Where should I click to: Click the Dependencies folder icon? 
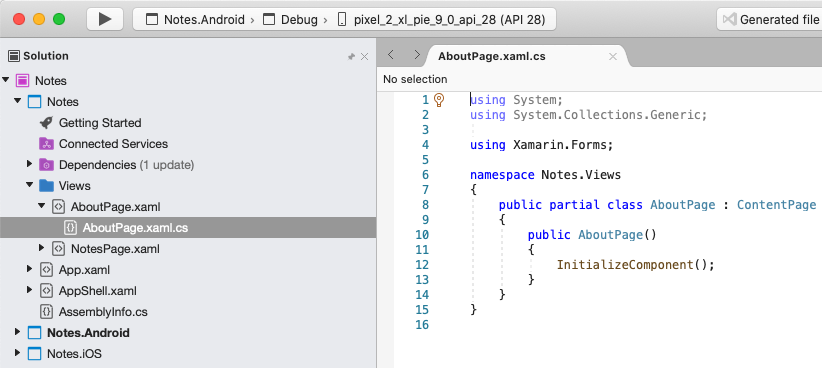click(x=46, y=165)
